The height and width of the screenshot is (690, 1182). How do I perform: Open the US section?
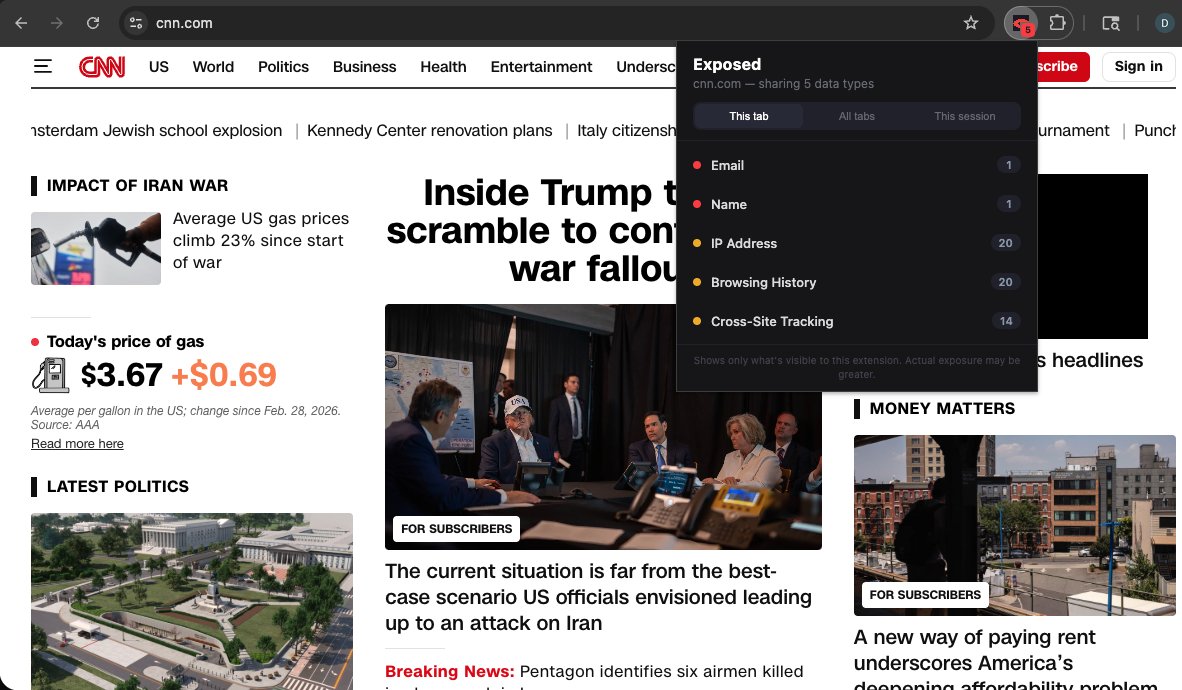coord(158,66)
